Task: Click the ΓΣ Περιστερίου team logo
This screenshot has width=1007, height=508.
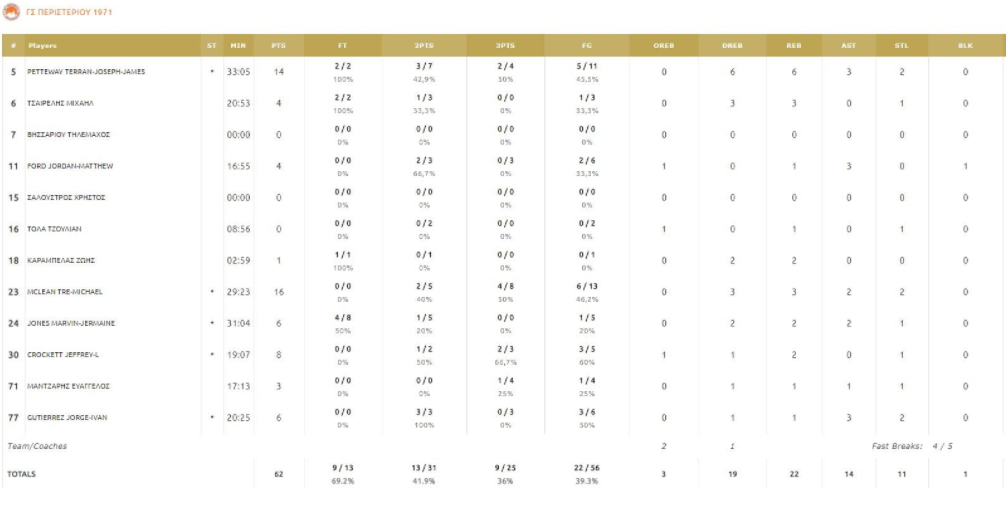Action: tap(12, 11)
